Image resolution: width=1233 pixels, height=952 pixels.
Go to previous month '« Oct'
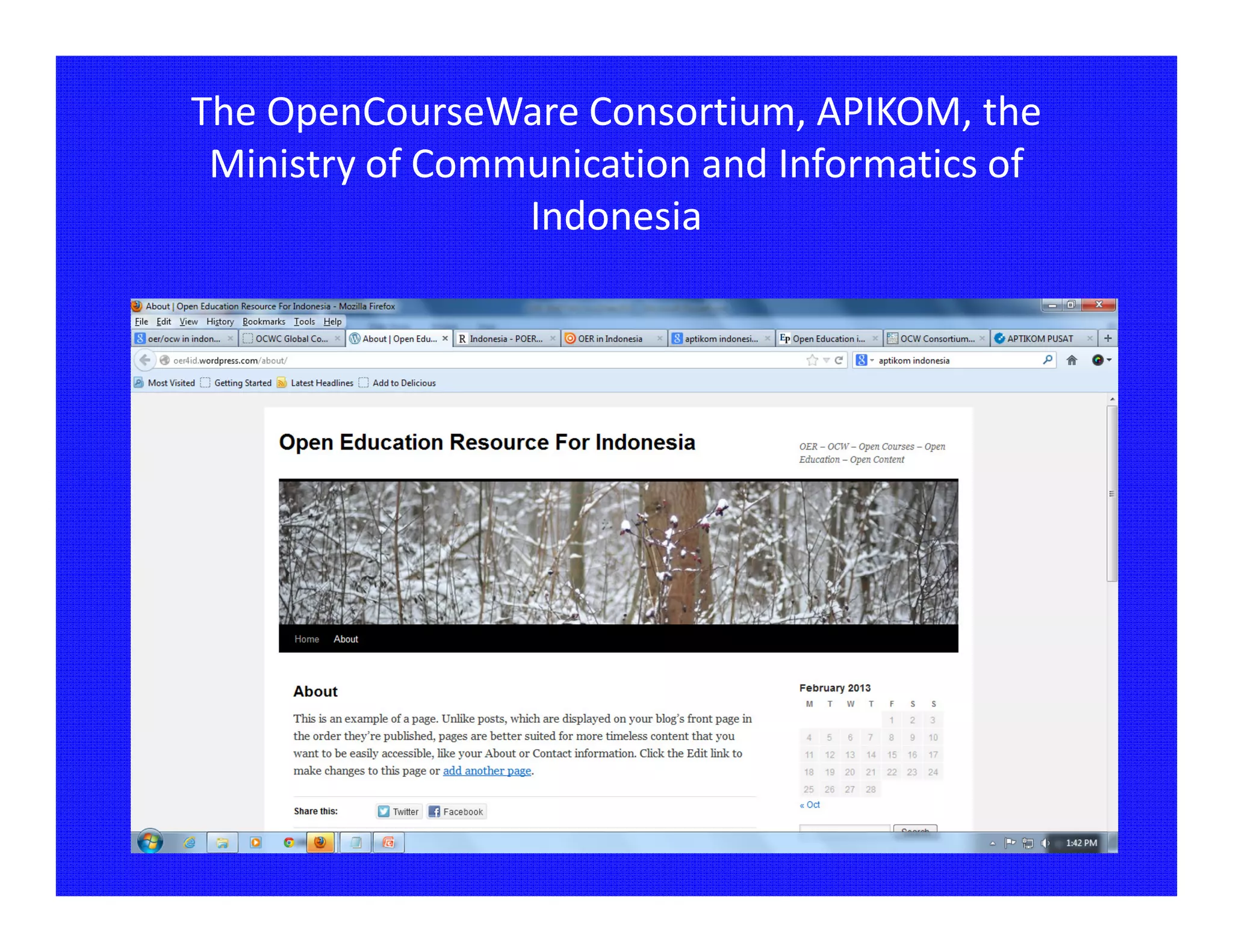(x=810, y=805)
